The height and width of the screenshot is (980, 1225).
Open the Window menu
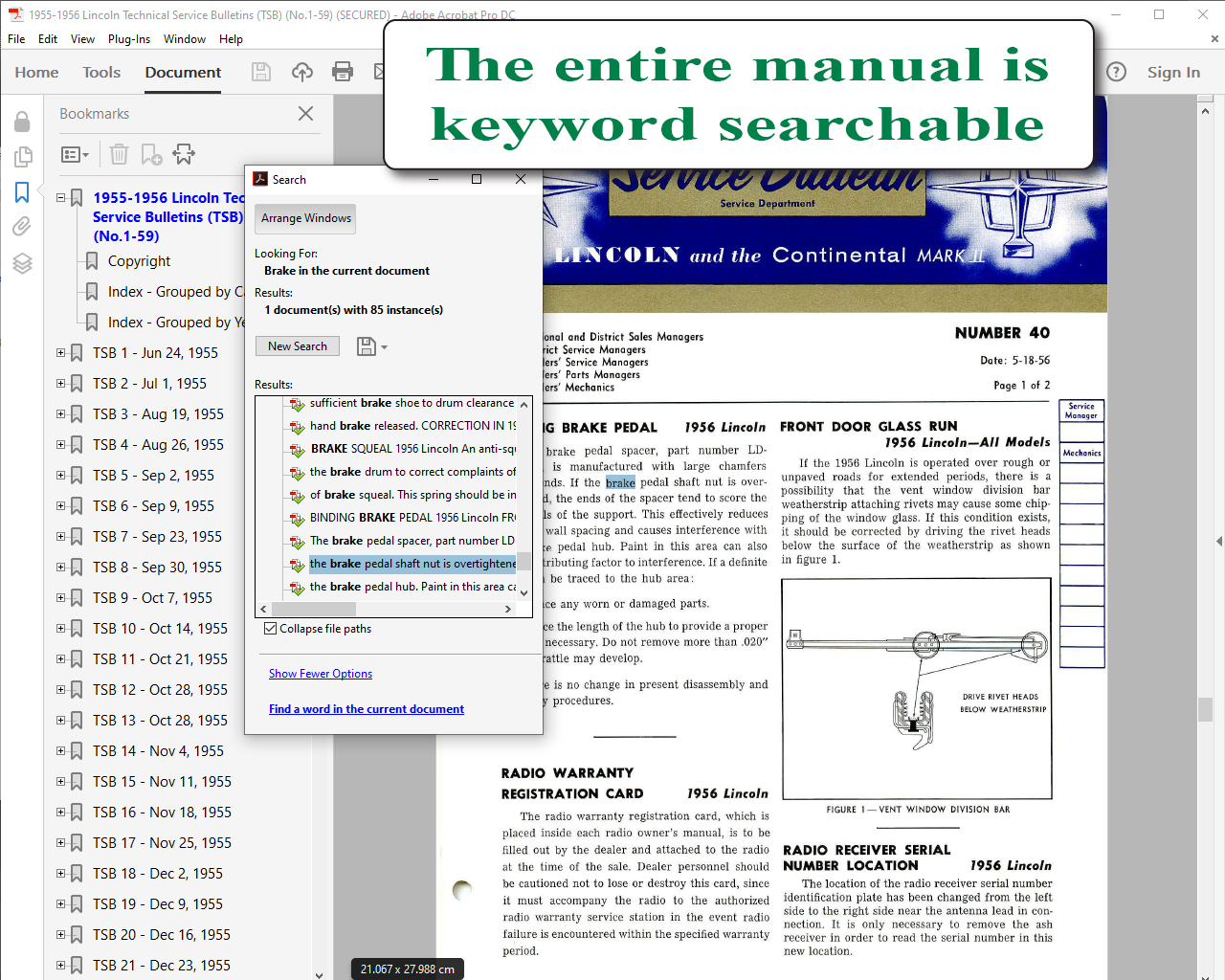(185, 39)
